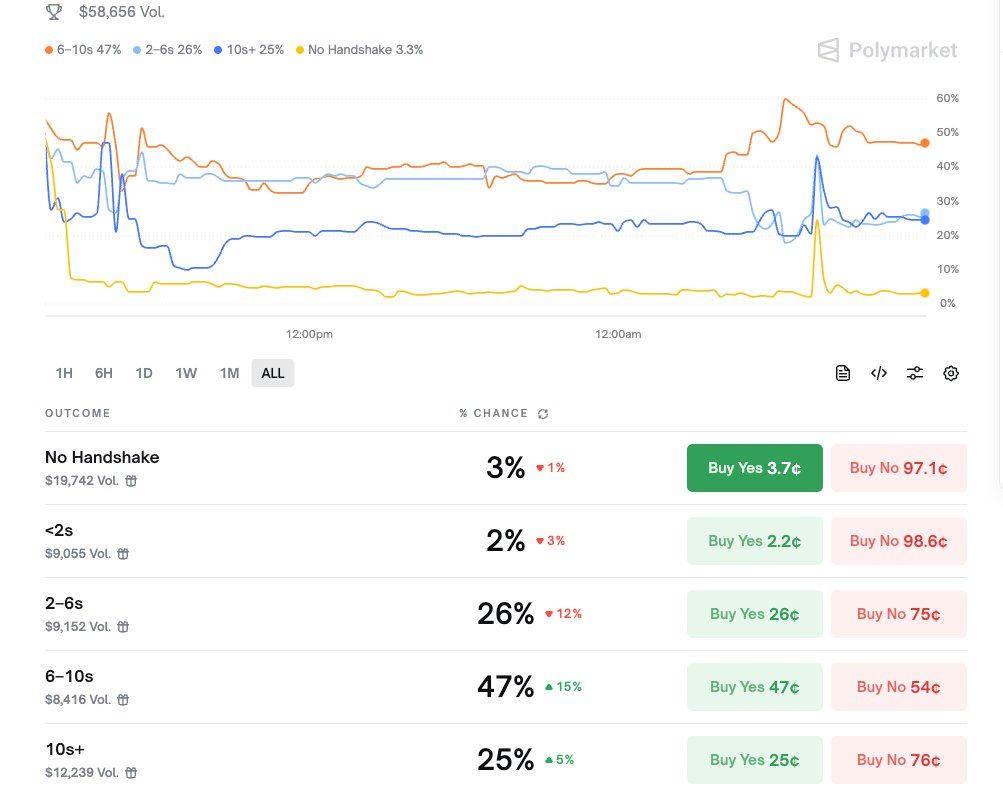This screenshot has height=805, width=1003.
Task: Open the chart settings gear icon
Action: click(951, 373)
